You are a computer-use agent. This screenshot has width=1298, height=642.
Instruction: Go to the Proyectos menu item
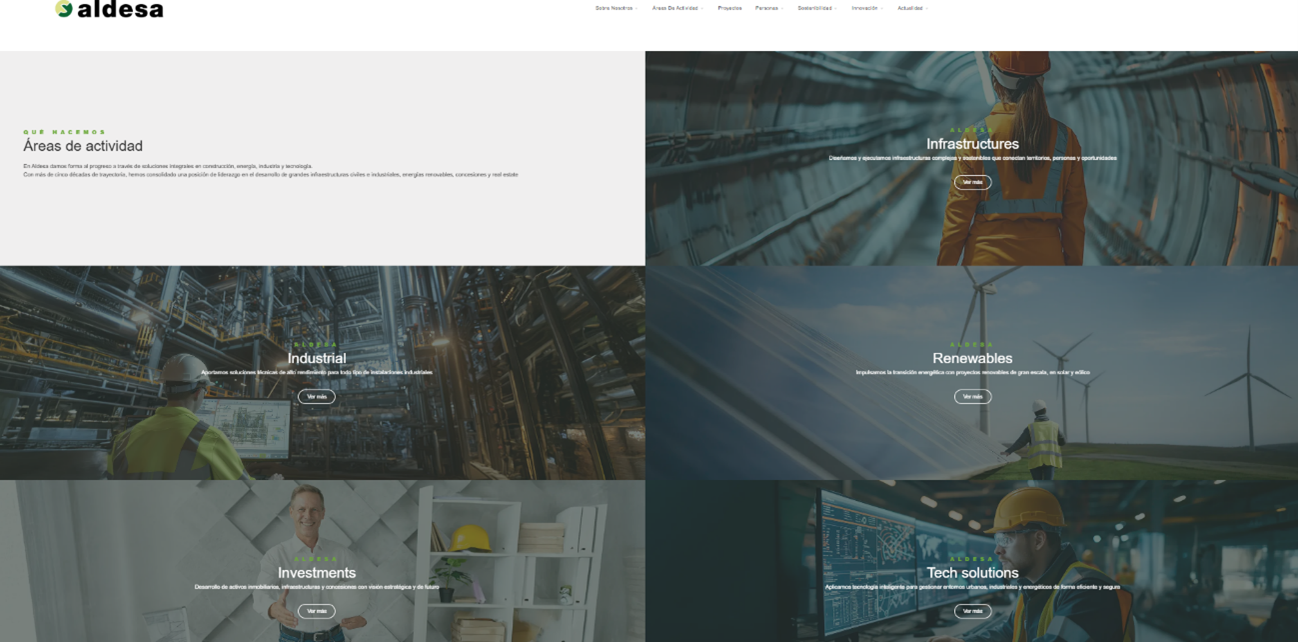coord(730,8)
